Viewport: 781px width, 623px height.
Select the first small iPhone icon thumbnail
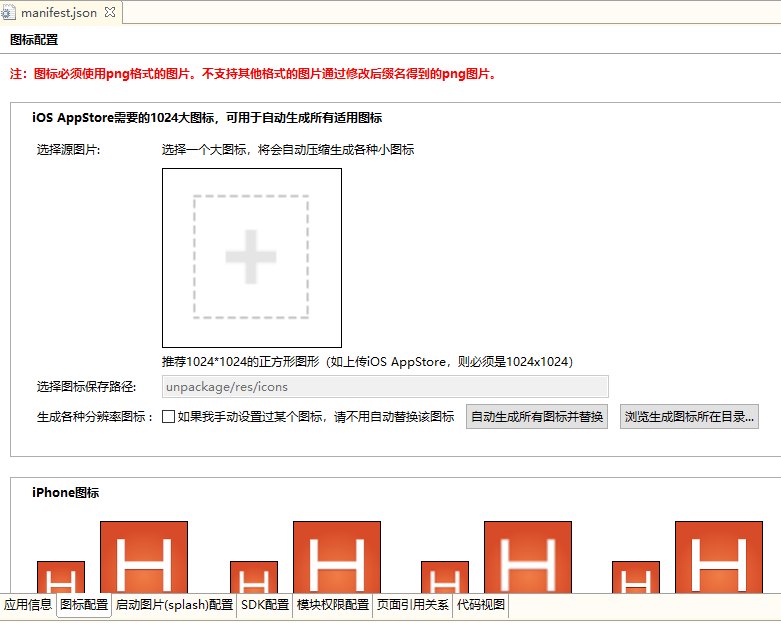pos(61,577)
